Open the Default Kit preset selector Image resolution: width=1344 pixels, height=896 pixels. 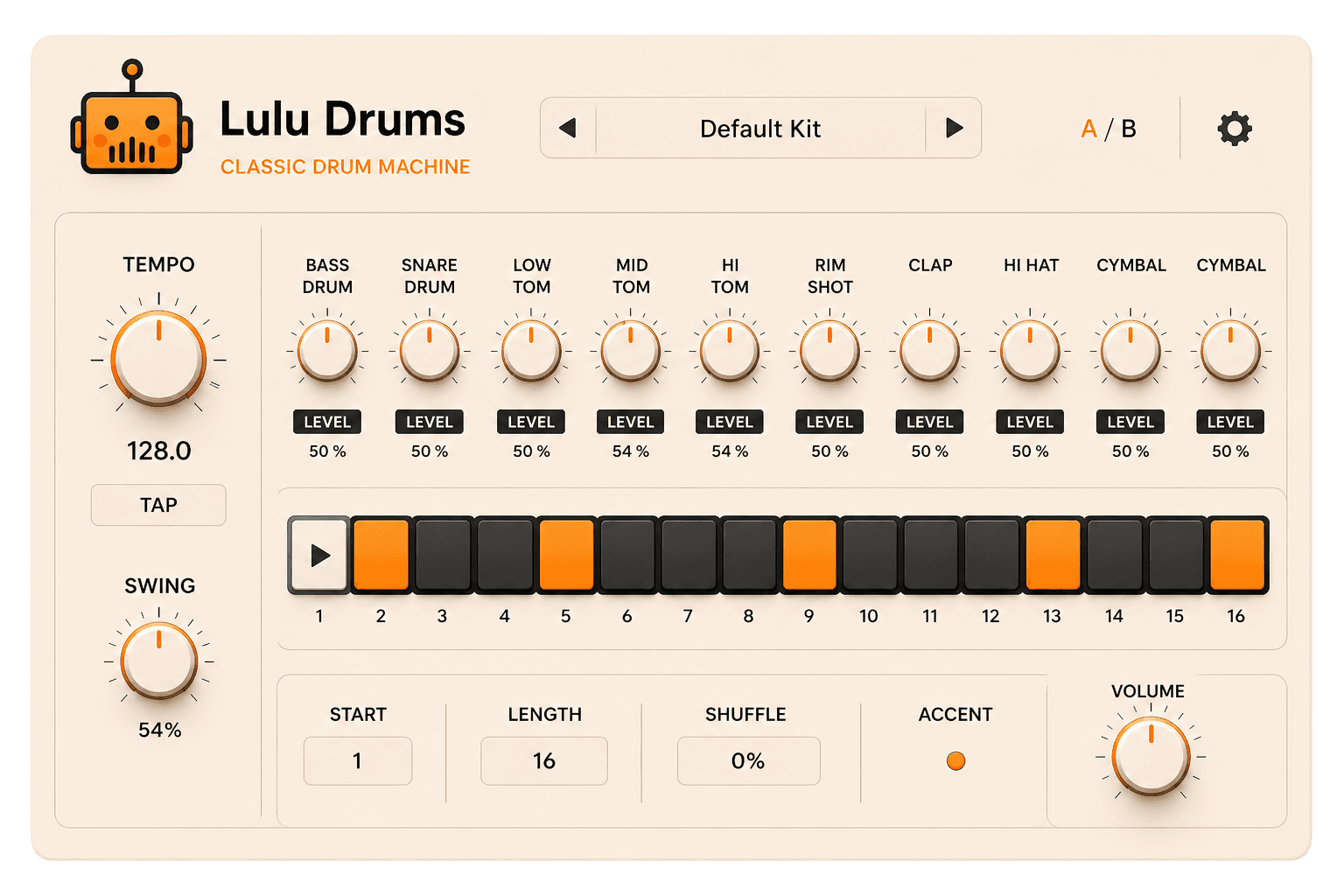click(x=760, y=129)
